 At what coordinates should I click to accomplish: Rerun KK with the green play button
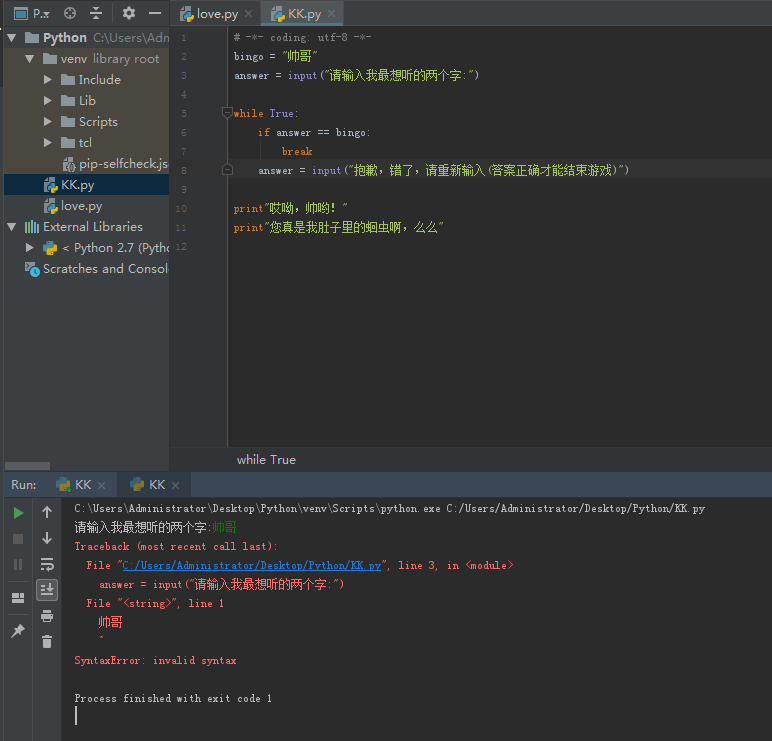pos(18,513)
